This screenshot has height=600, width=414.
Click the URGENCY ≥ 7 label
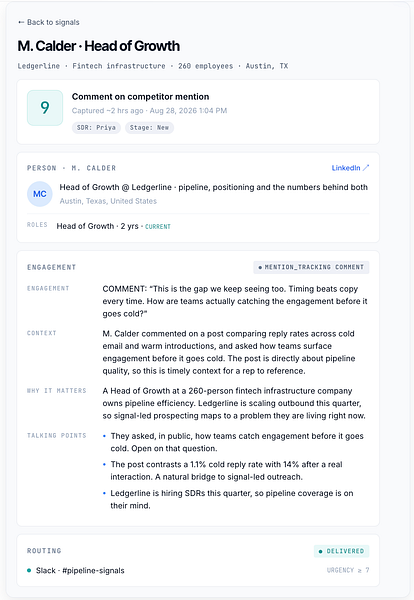348,570
